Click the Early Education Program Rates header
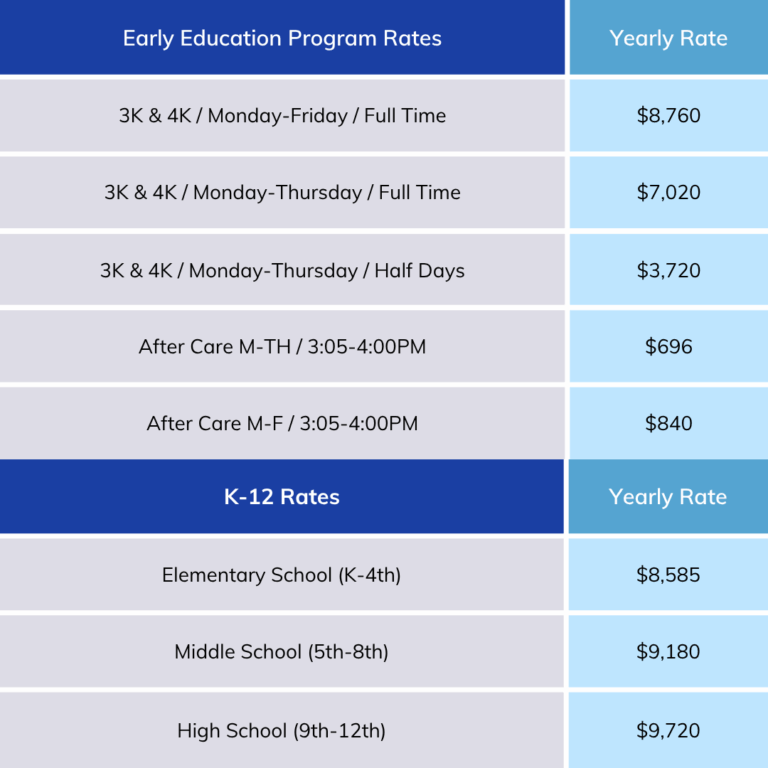Screen dimensions: 768x768 click(x=282, y=39)
